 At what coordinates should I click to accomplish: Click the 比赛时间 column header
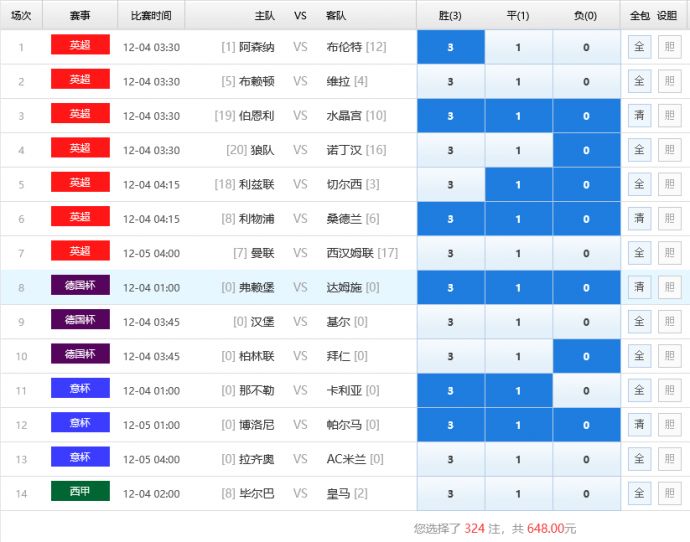pyautogui.click(x=151, y=15)
